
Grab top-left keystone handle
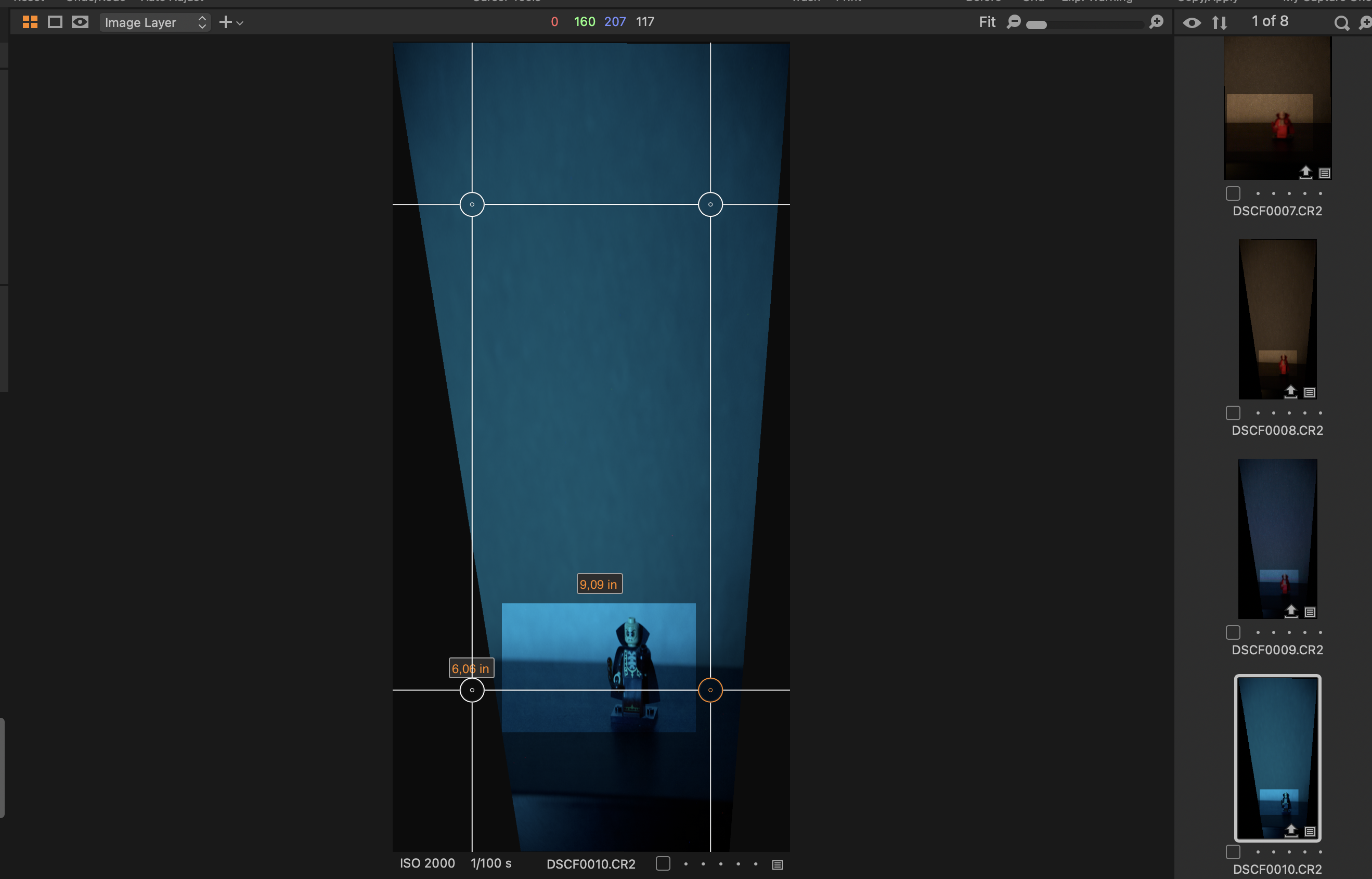472,204
